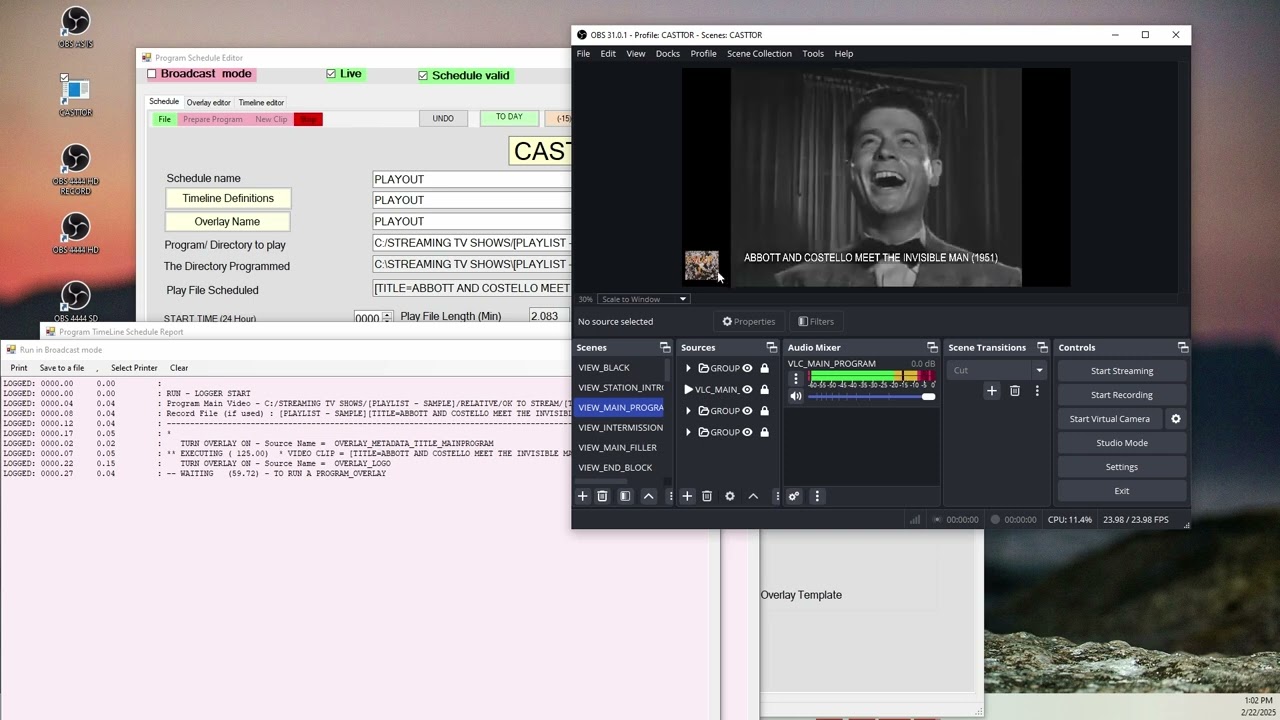Screen dimensions: 1280x720
Task: Click Play File Length 2.083 field
Action: tap(549, 316)
